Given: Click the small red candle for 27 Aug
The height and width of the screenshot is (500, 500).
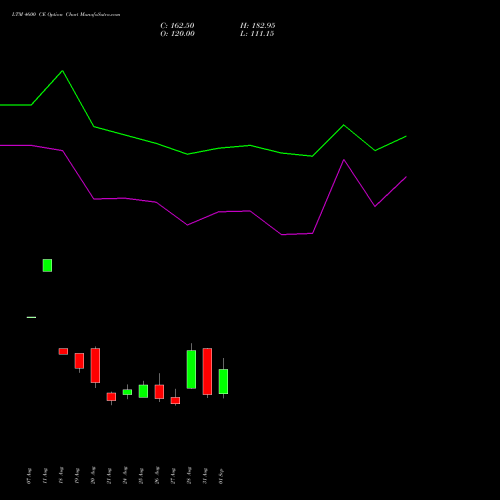Looking at the screenshot, I should click(x=175, y=400).
